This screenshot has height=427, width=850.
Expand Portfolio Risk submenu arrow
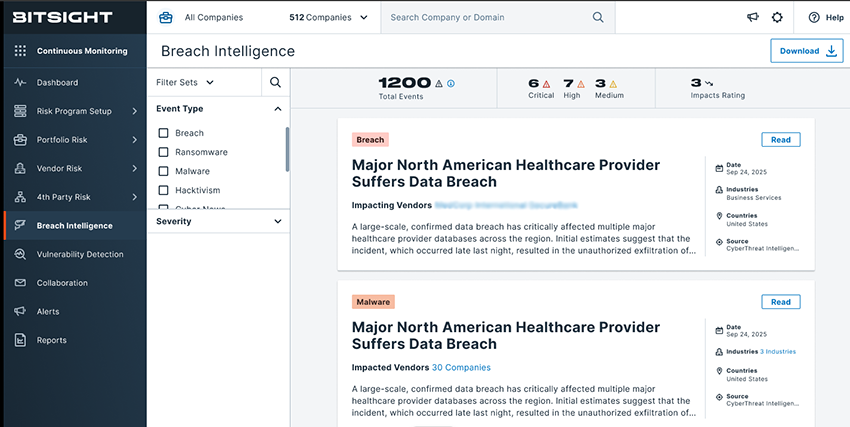[x=134, y=140]
